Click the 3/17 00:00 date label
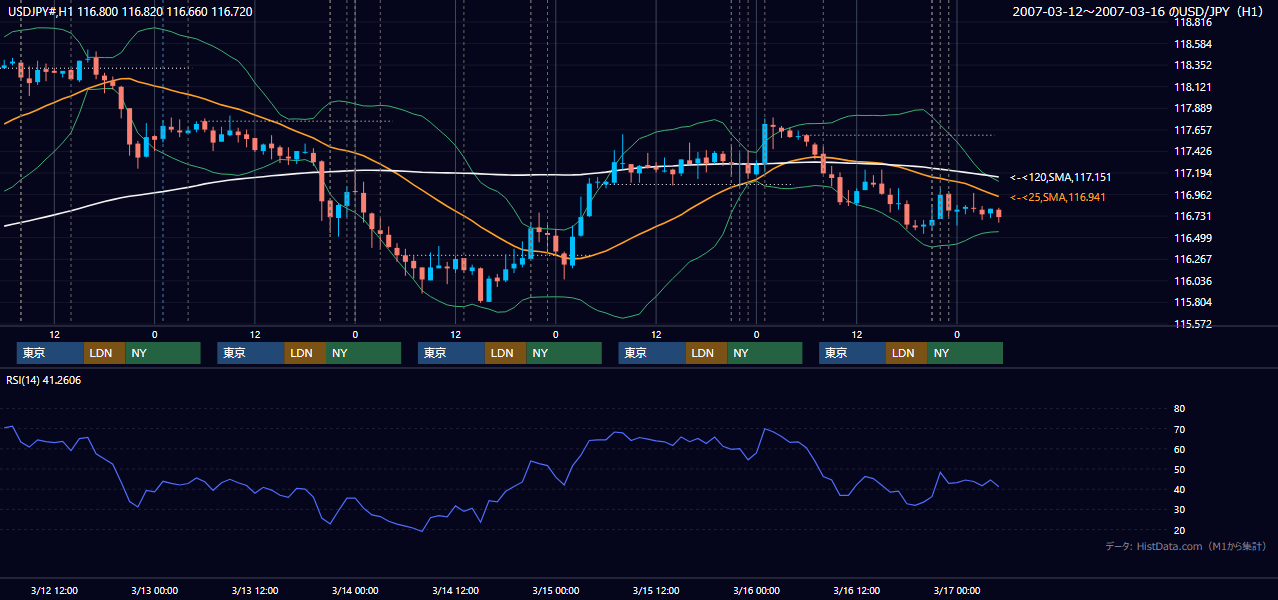This screenshot has width=1278, height=600. [956, 591]
